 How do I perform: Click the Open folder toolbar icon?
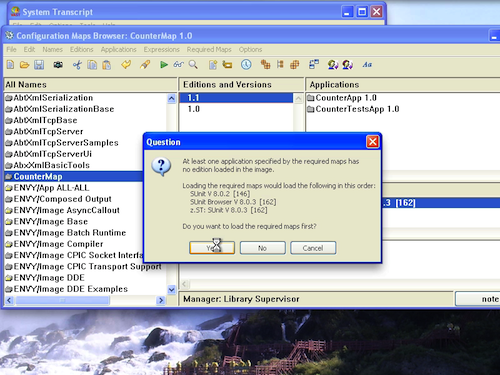click(x=24, y=64)
